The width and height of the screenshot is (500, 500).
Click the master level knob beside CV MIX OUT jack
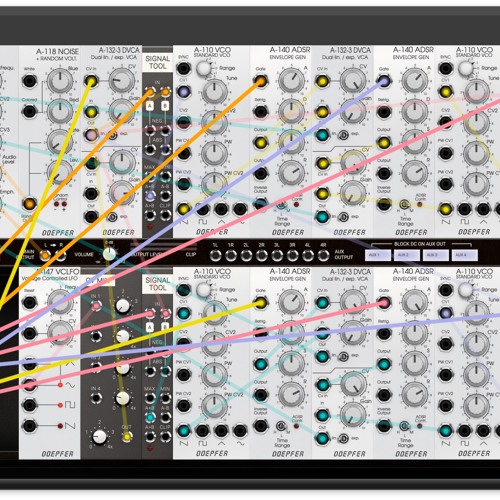99,437
